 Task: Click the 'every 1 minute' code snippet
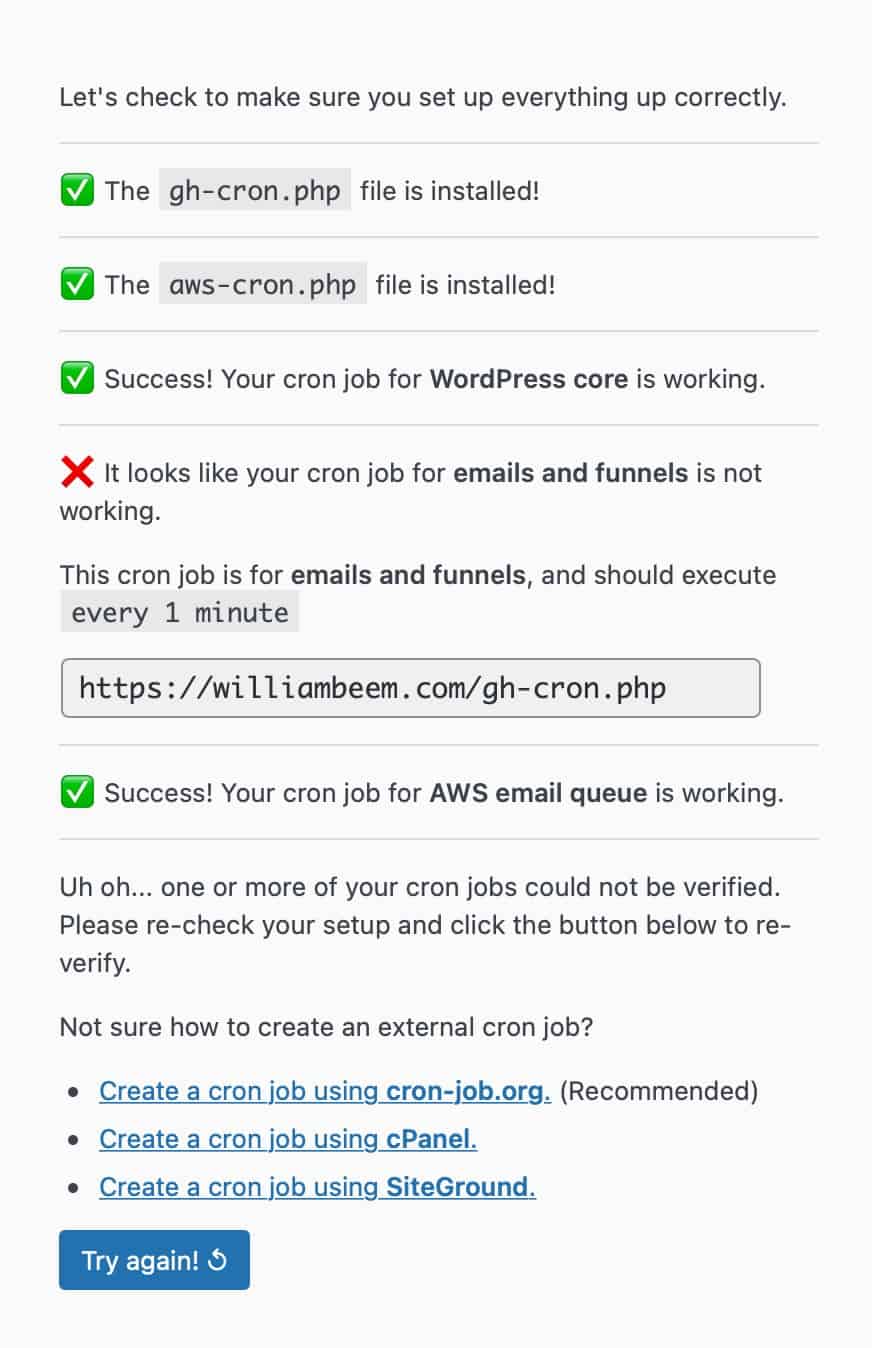180,612
